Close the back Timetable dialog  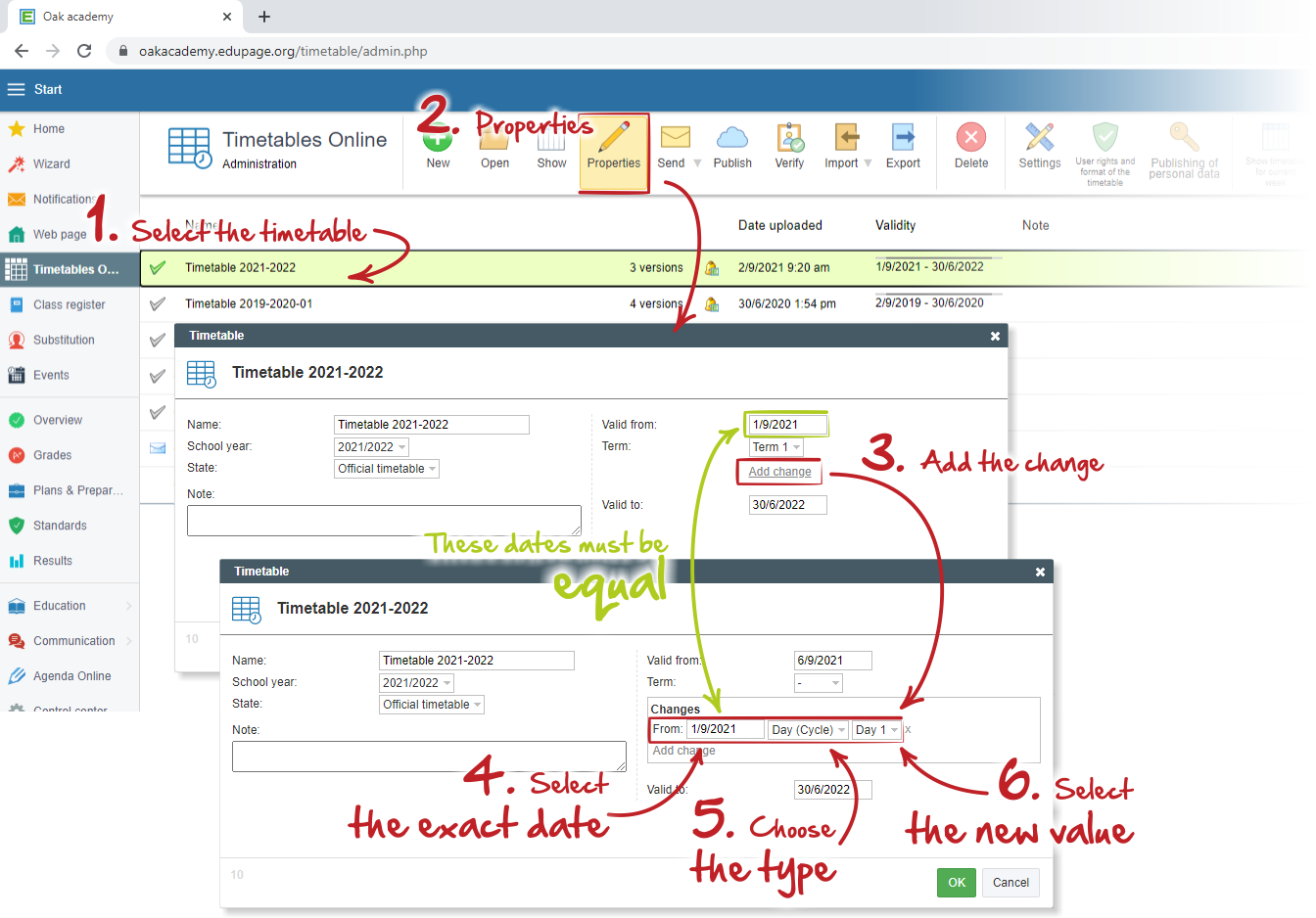[995, 337]
